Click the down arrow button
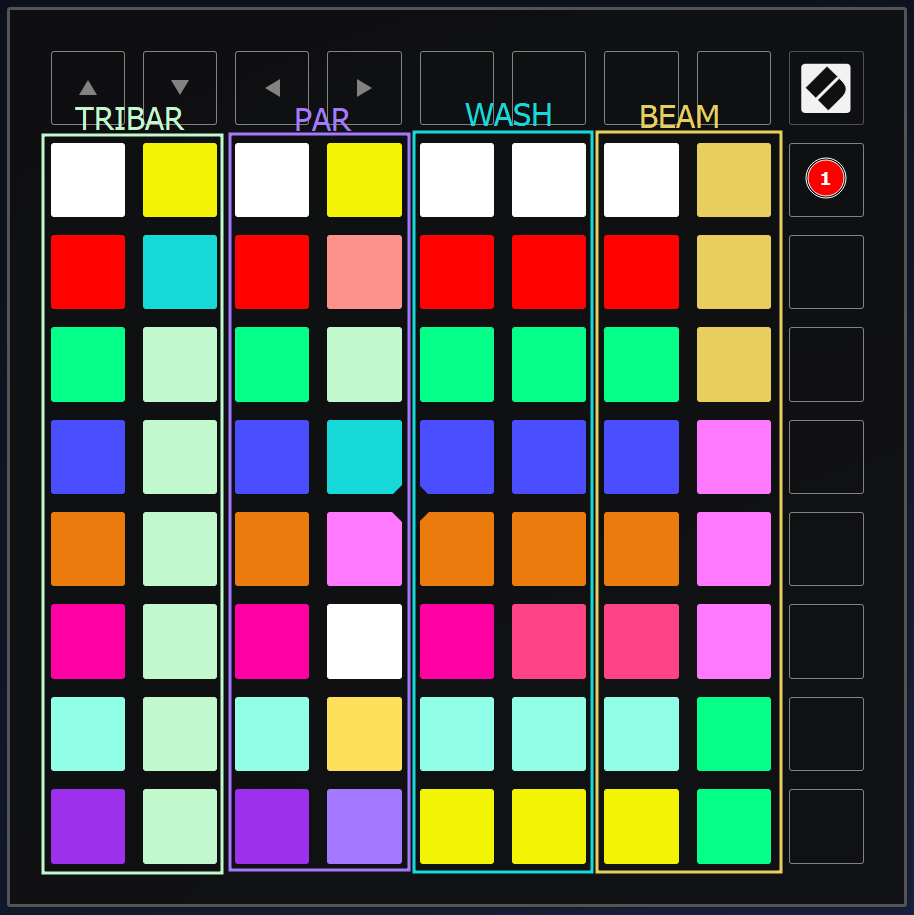The width and height of the screenshot is (914, 915). 180,88
